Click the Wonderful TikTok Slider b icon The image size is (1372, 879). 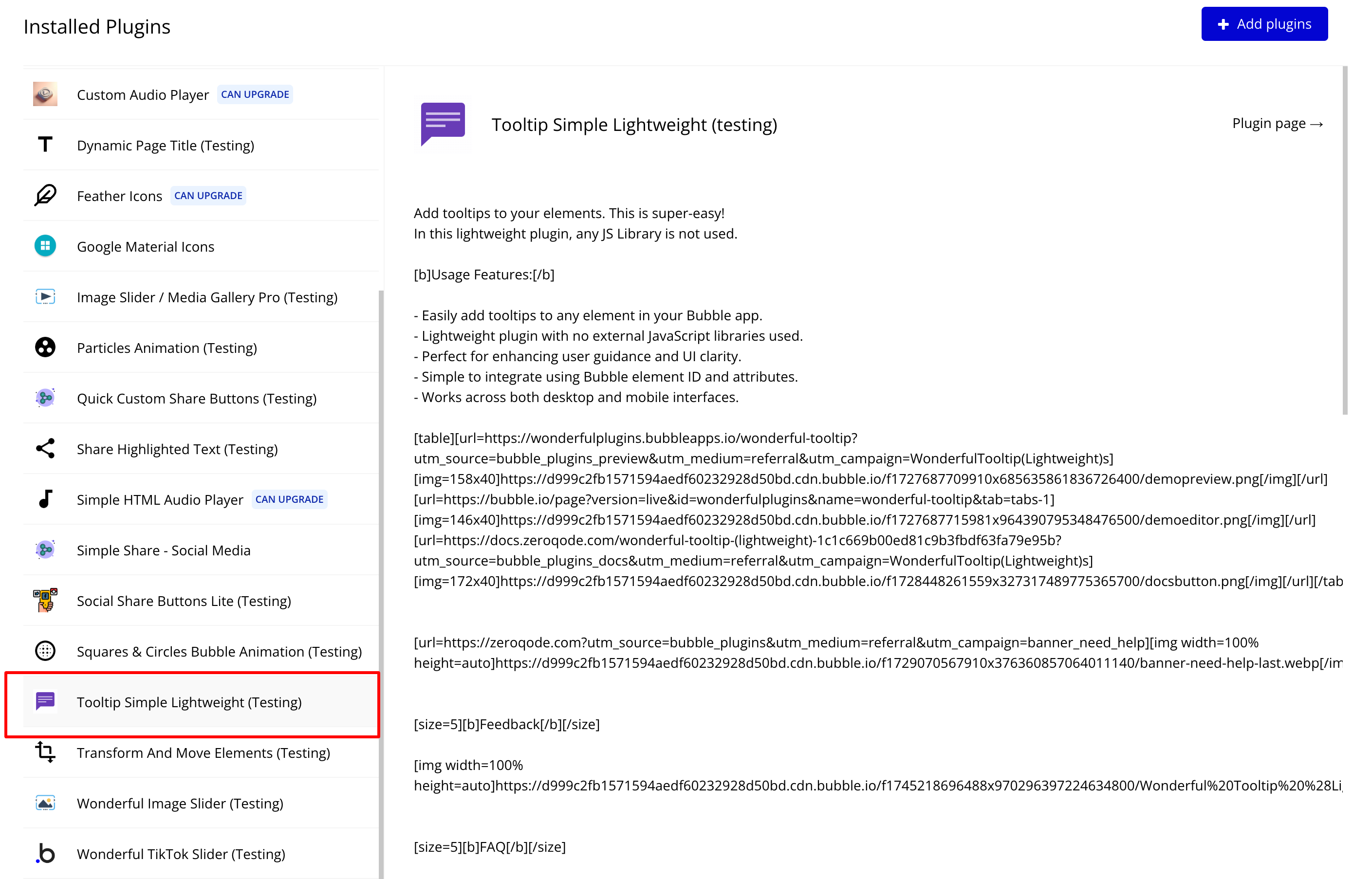(45, 853)
